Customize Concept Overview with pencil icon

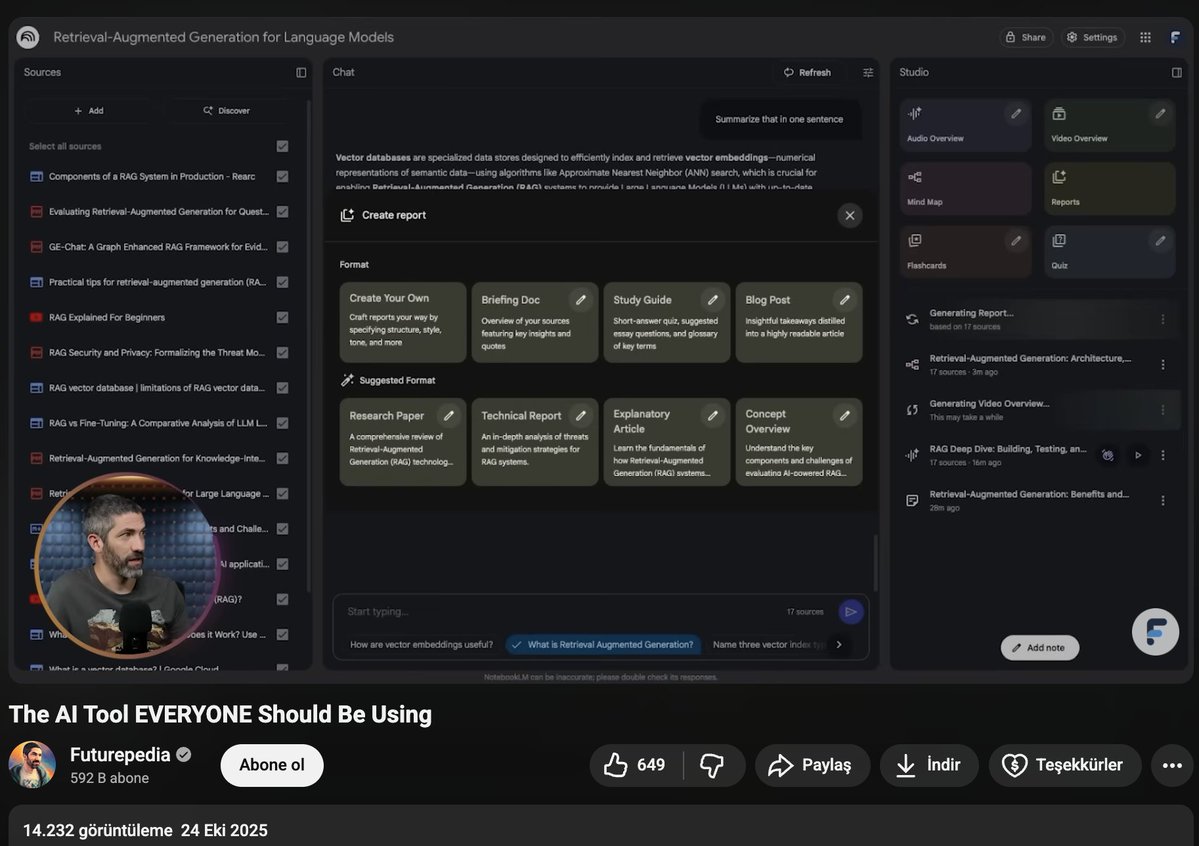(844, 415)
